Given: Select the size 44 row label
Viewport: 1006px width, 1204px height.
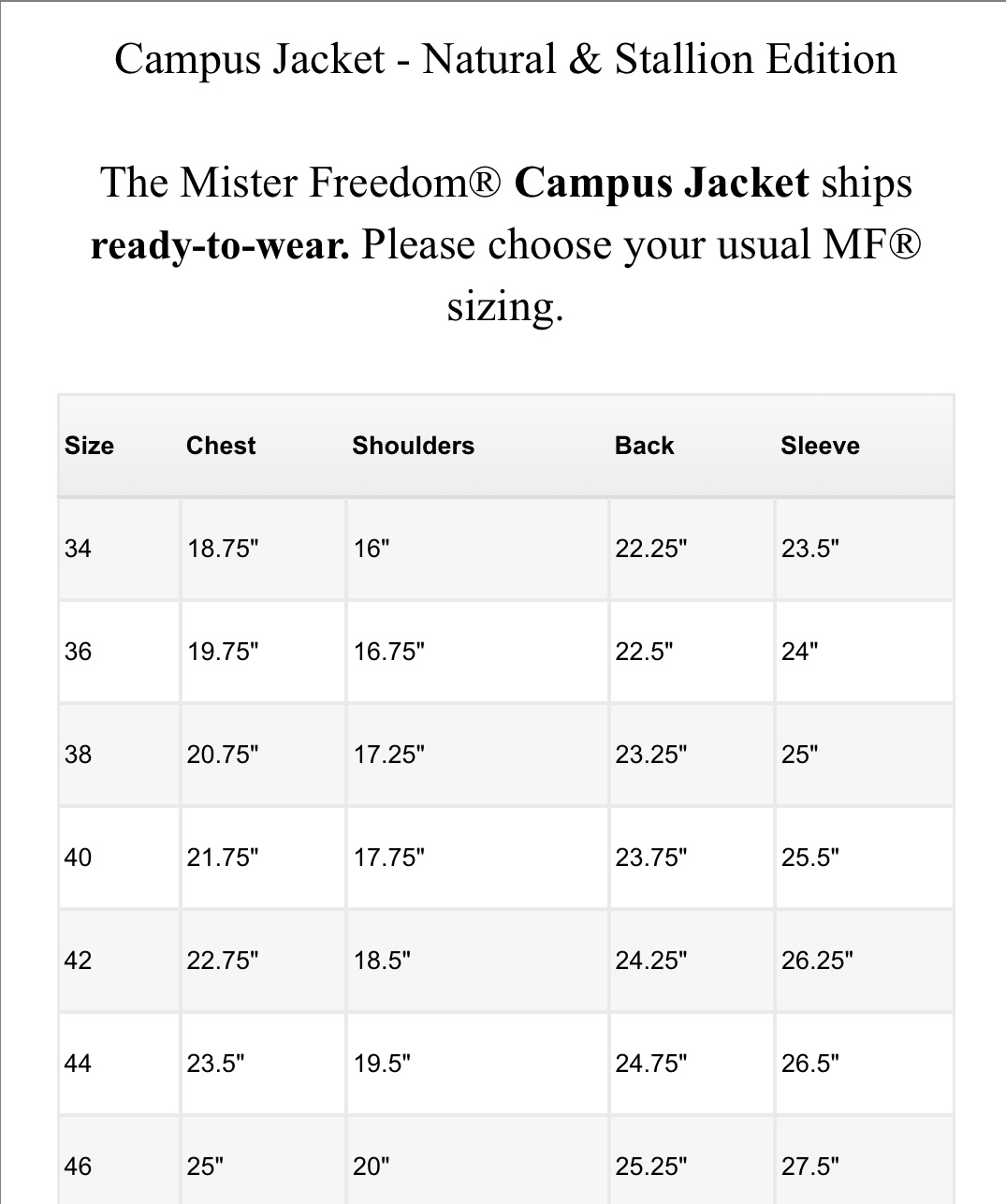Looking at the screenshot, I should pos(79,1064).
